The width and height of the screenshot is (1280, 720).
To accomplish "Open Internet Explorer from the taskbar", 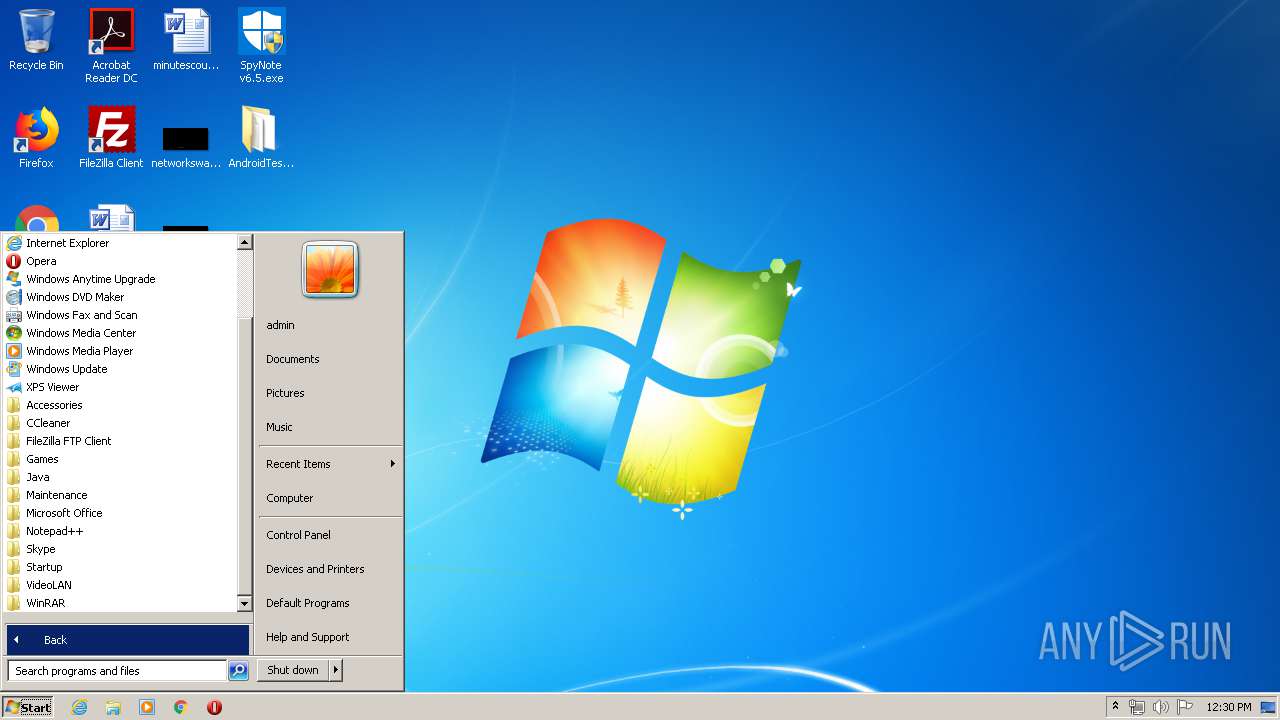I will 79,707.
